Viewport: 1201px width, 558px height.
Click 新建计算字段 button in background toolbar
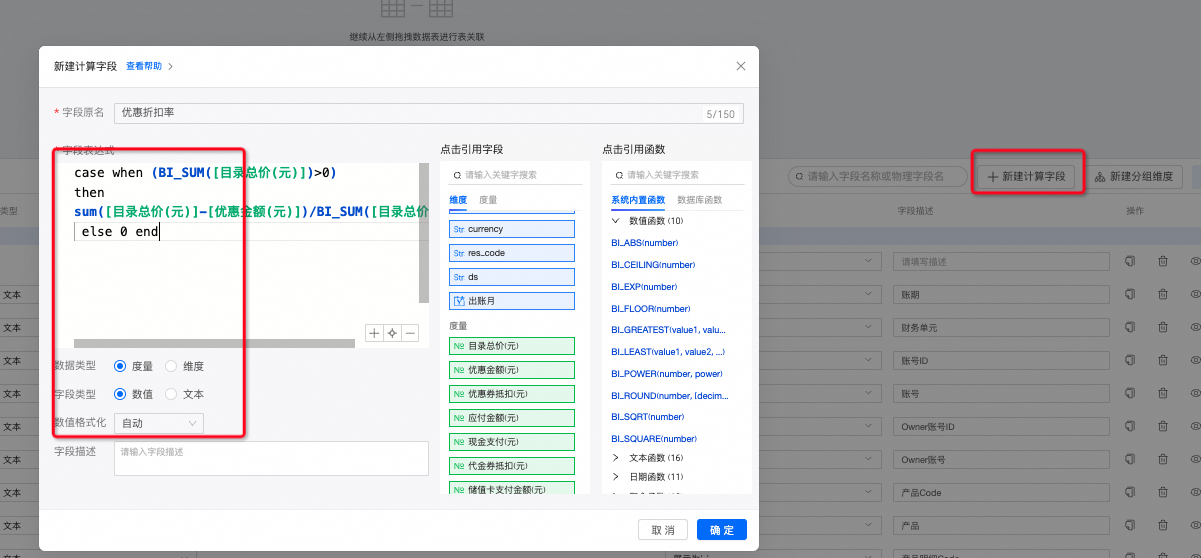point(1028,177)
